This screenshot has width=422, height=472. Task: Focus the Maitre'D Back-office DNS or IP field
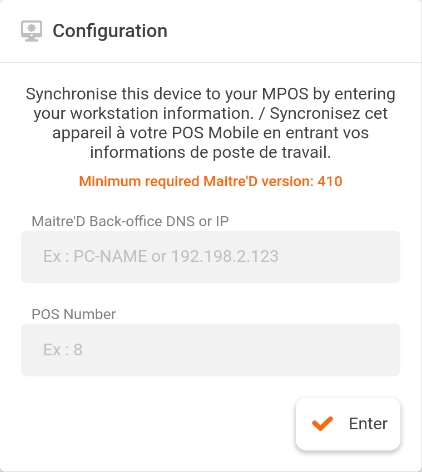click(x=211, y=257)
